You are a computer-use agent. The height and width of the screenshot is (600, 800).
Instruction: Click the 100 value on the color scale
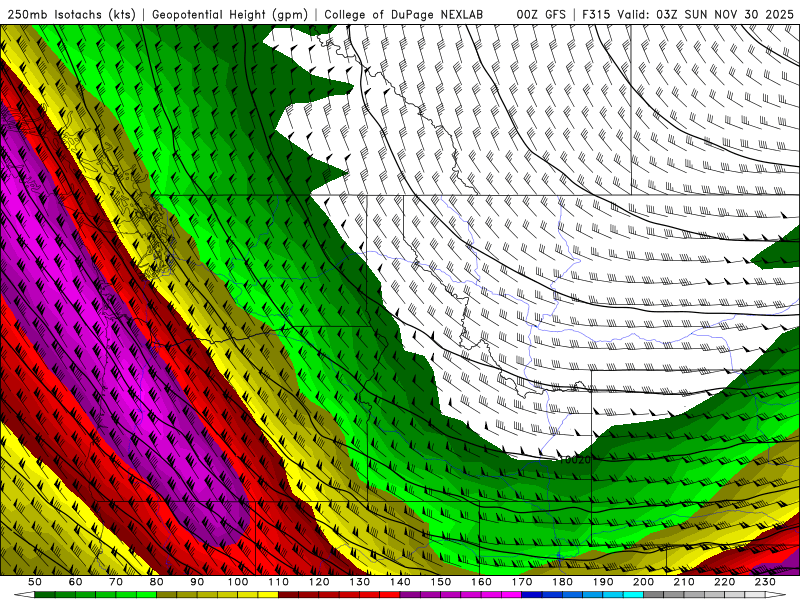point(238,582)
